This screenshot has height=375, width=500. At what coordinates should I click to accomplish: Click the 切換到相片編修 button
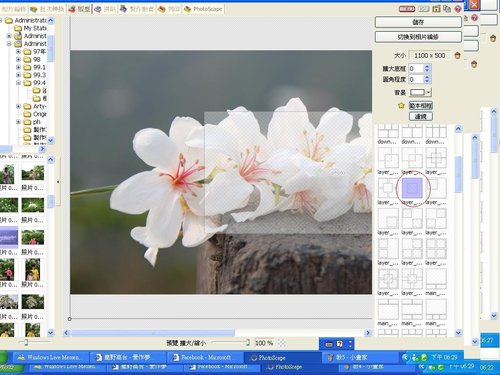click(x=418, y=37)
